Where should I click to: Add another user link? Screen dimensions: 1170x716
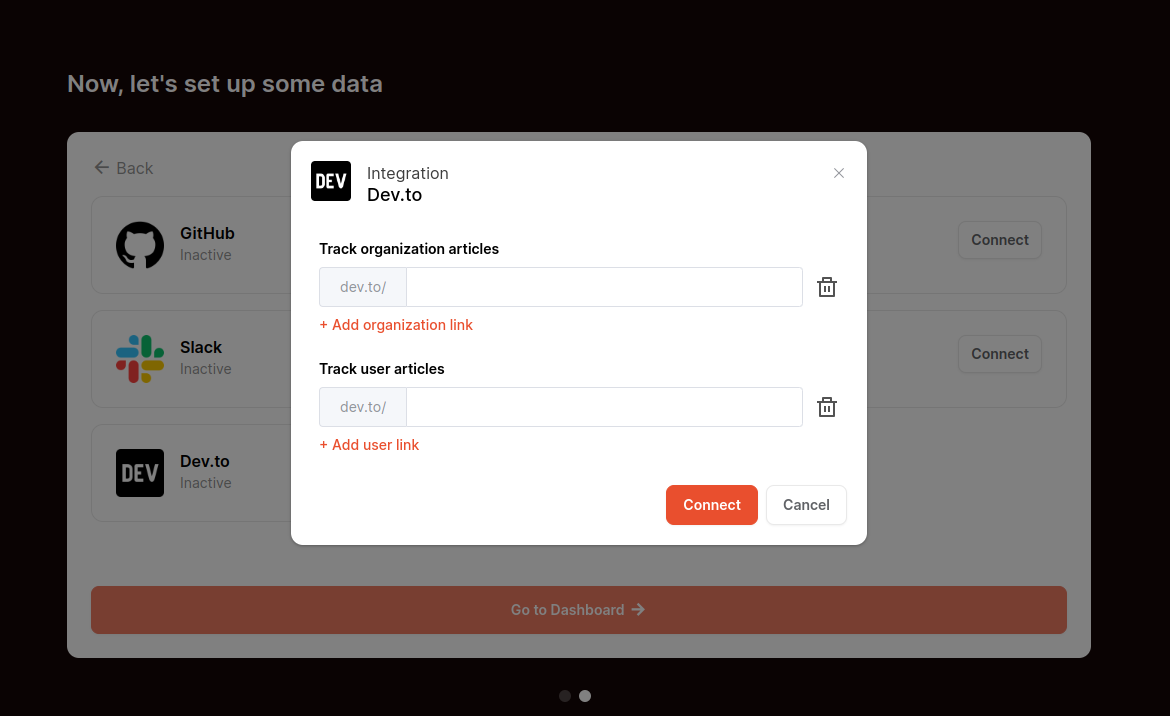click(369, 445)
